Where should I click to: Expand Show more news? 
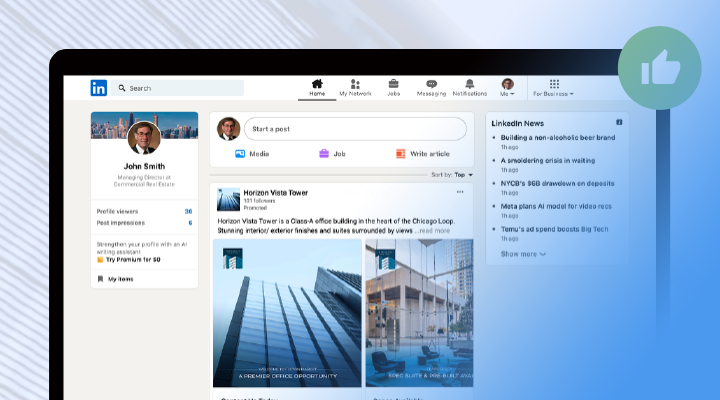tap(523, 254)
